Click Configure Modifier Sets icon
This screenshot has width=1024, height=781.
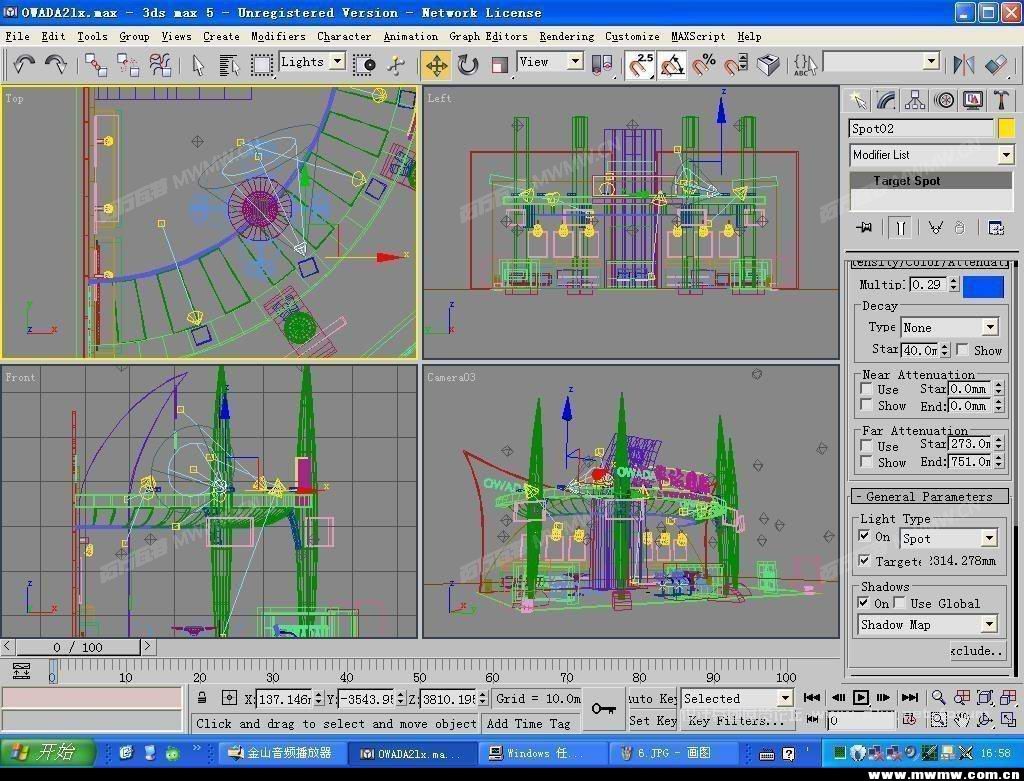(x=996, y=228)
